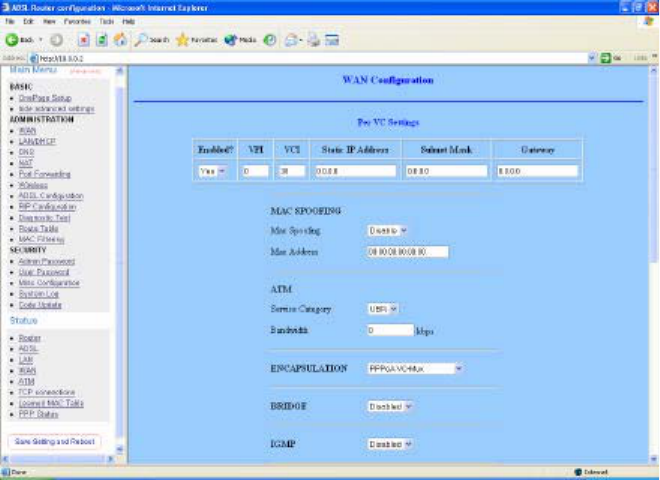
Task: Open the Search toolbar button
Action: (152, 40)
